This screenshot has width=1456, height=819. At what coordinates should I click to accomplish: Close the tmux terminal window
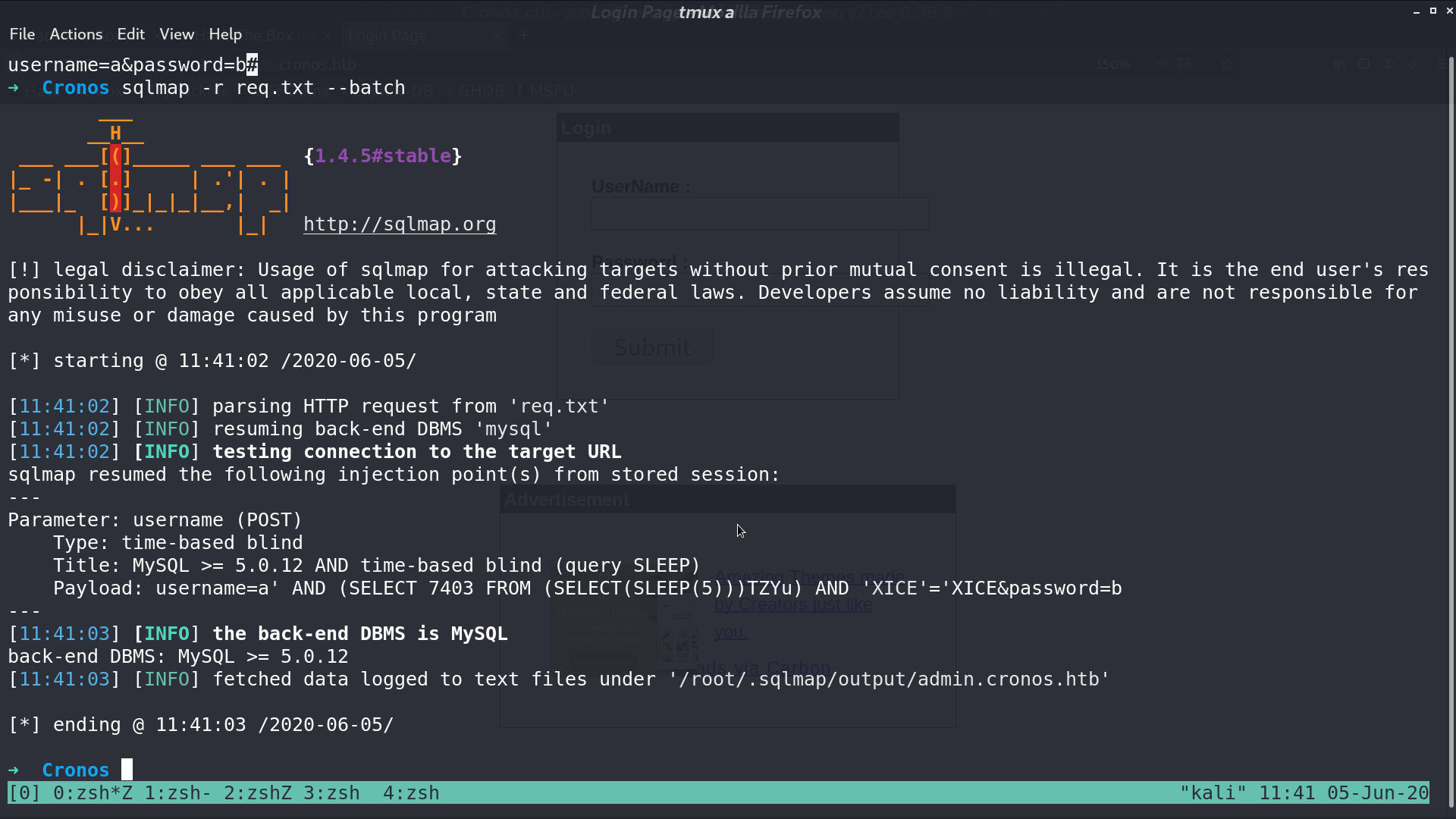click(1449, 11)
